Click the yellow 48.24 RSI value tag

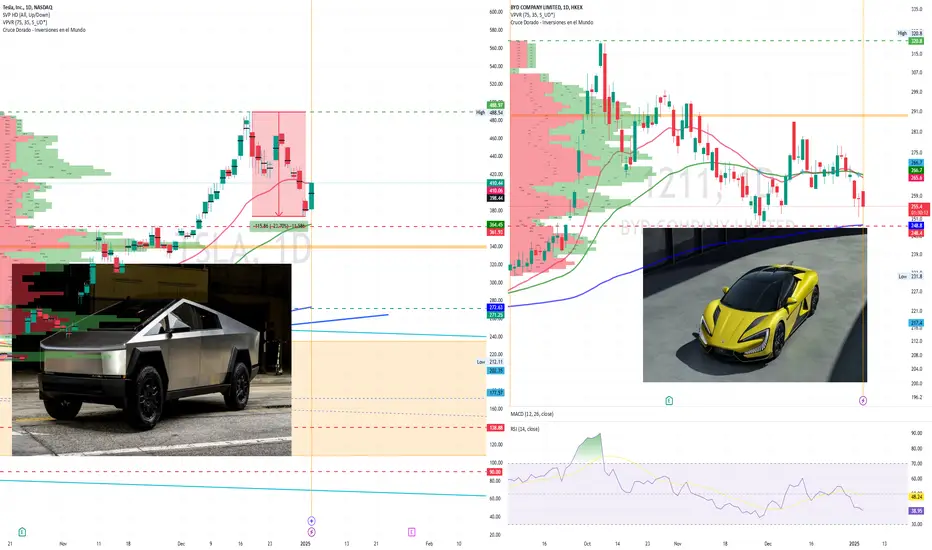tap(917, 496)
